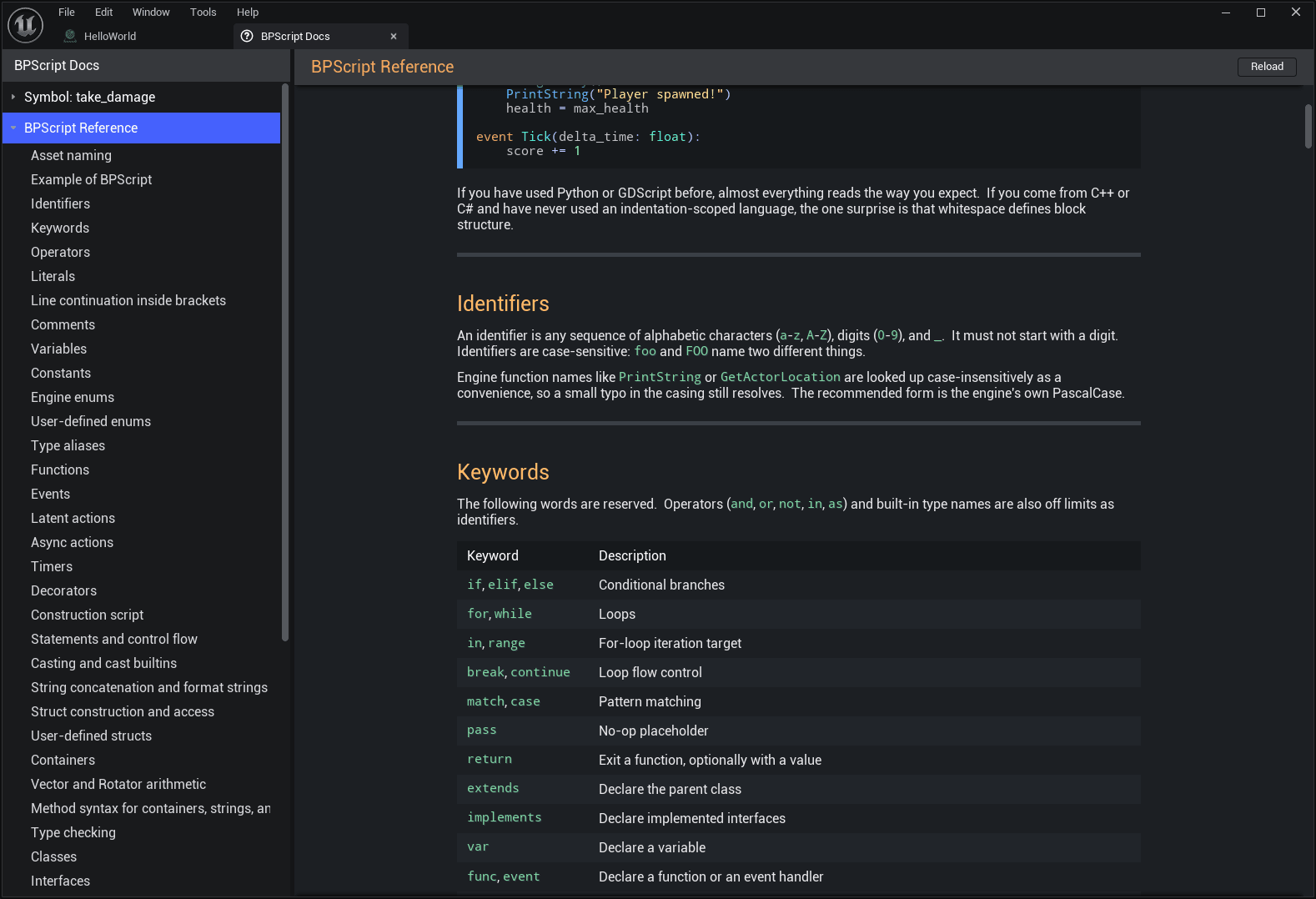1316x899 pixels.
Task: Click the sidebar vertical scrollbar
Action: (285, 363)
